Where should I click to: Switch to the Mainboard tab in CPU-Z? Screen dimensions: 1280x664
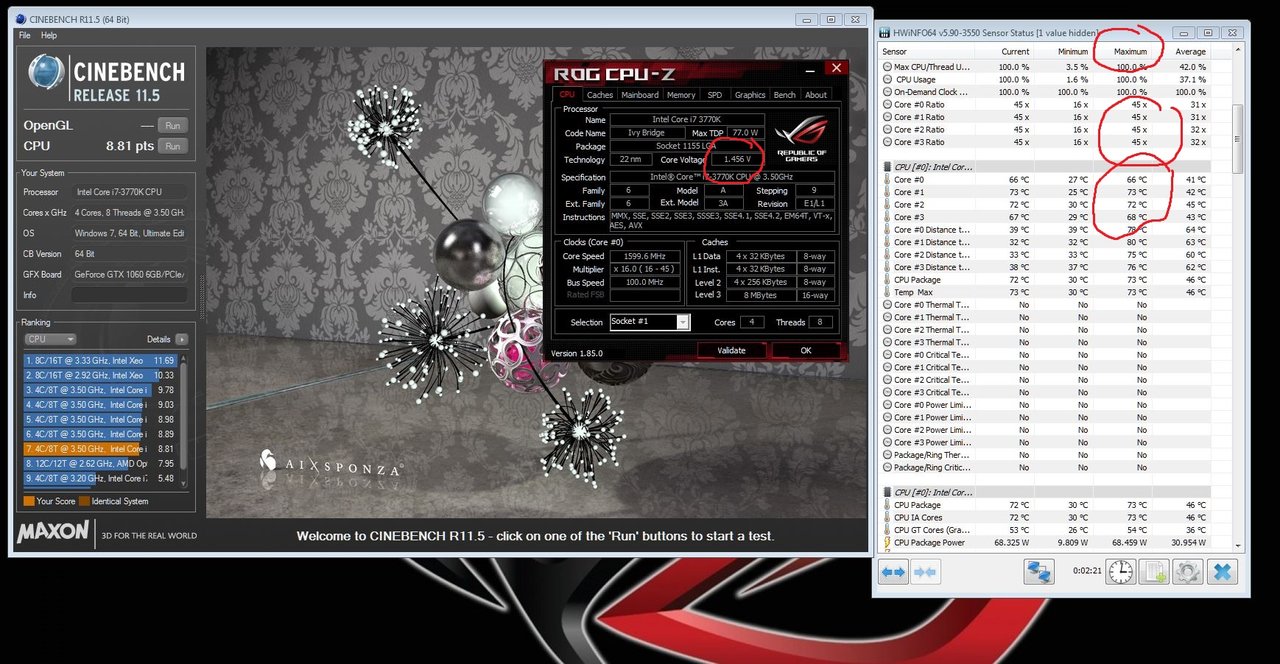[x=640, y=95]
